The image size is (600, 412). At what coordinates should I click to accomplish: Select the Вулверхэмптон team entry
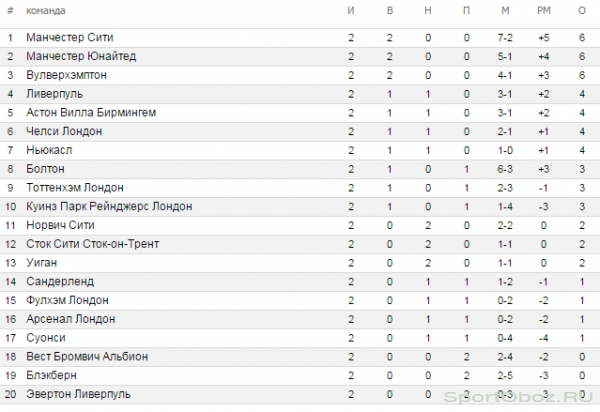coord(66,75)
